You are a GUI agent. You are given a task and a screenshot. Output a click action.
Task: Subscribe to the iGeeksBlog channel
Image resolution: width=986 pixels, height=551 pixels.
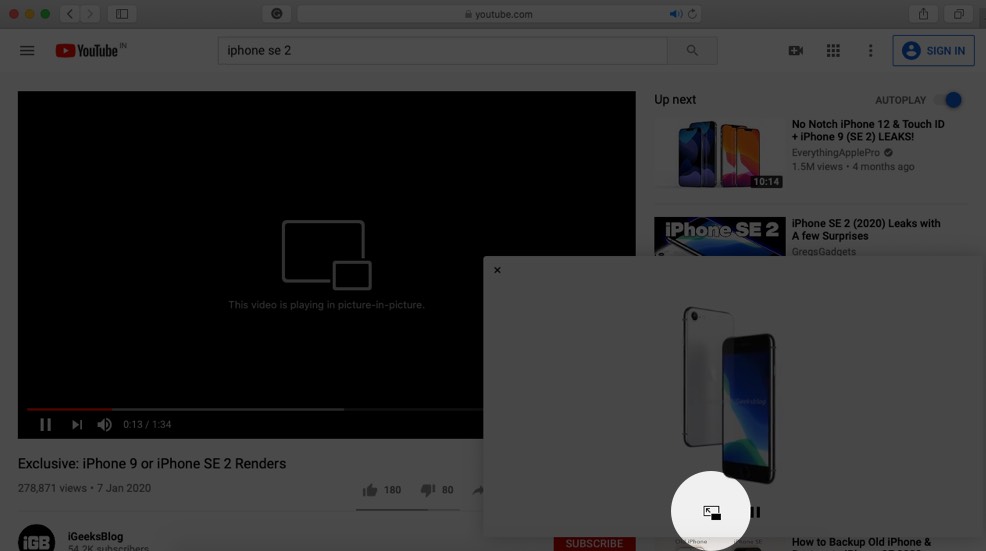pyautogui.click(x=594, y=543)
